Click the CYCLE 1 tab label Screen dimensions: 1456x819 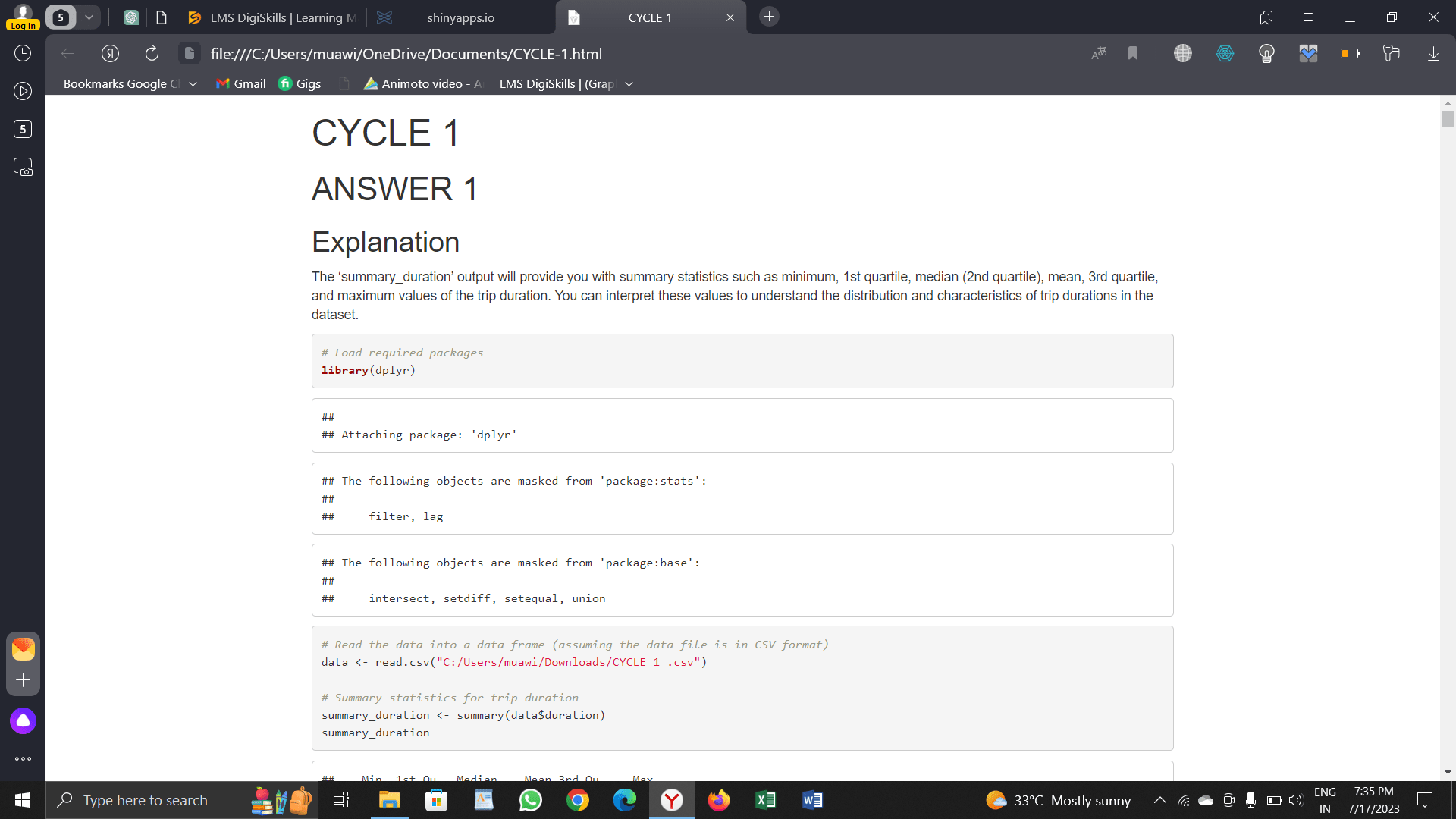pyautogui.click(x=650, y=17)
